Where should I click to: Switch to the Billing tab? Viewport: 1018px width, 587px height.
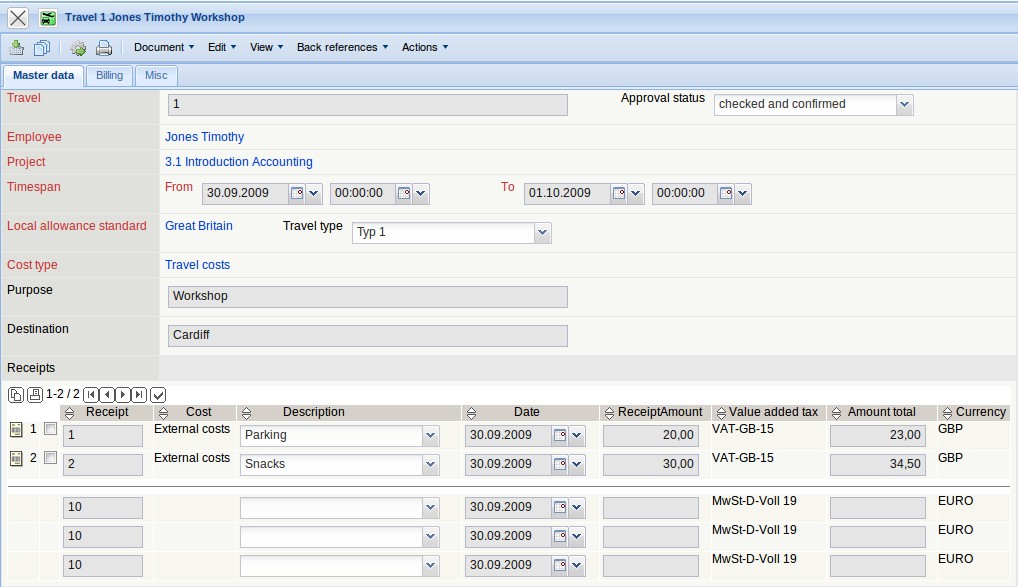pos(109,75)
